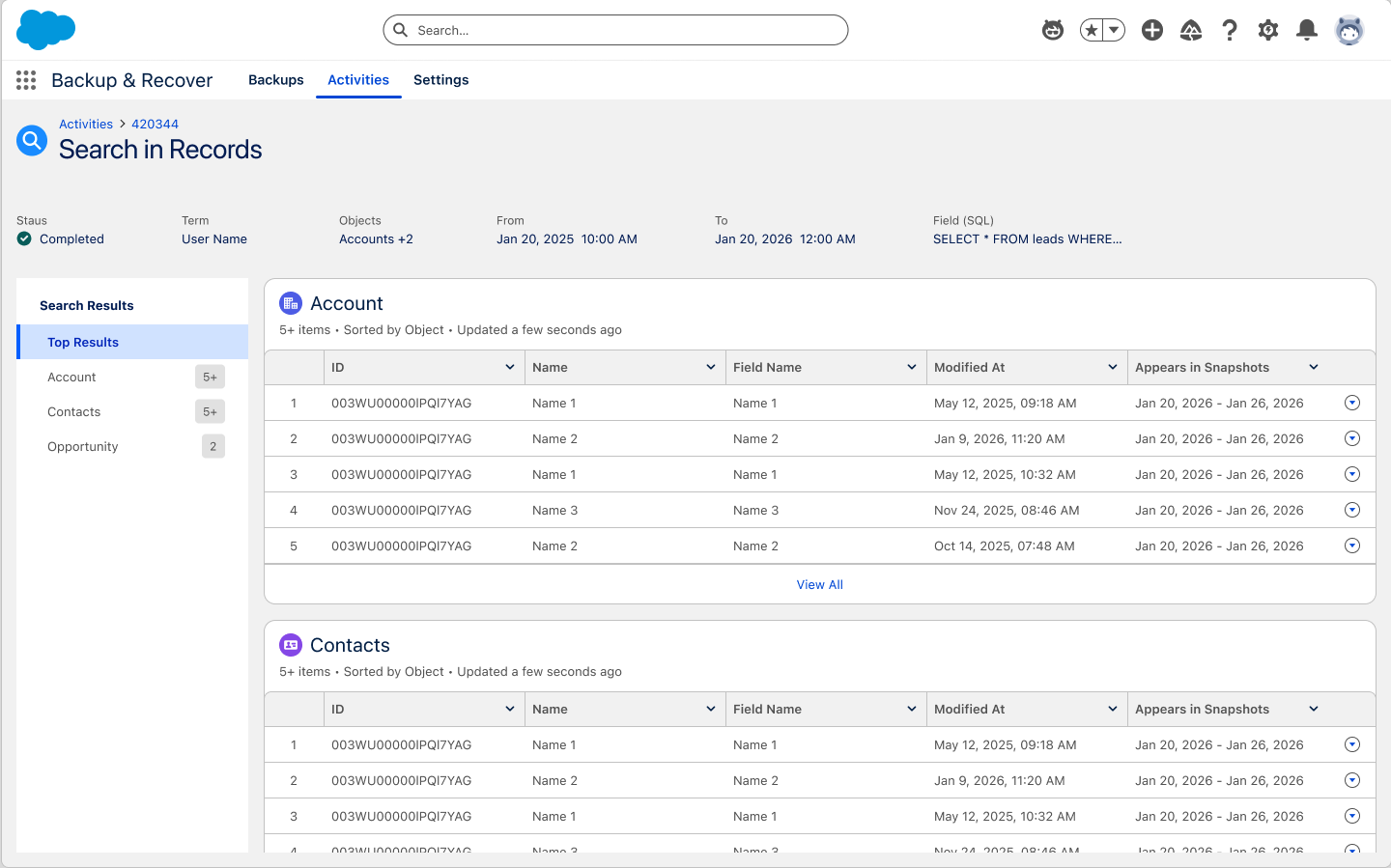Open the Astro guidance icon in header
This screenshot has width=1391, height=868.
(x=1053, y=30)
